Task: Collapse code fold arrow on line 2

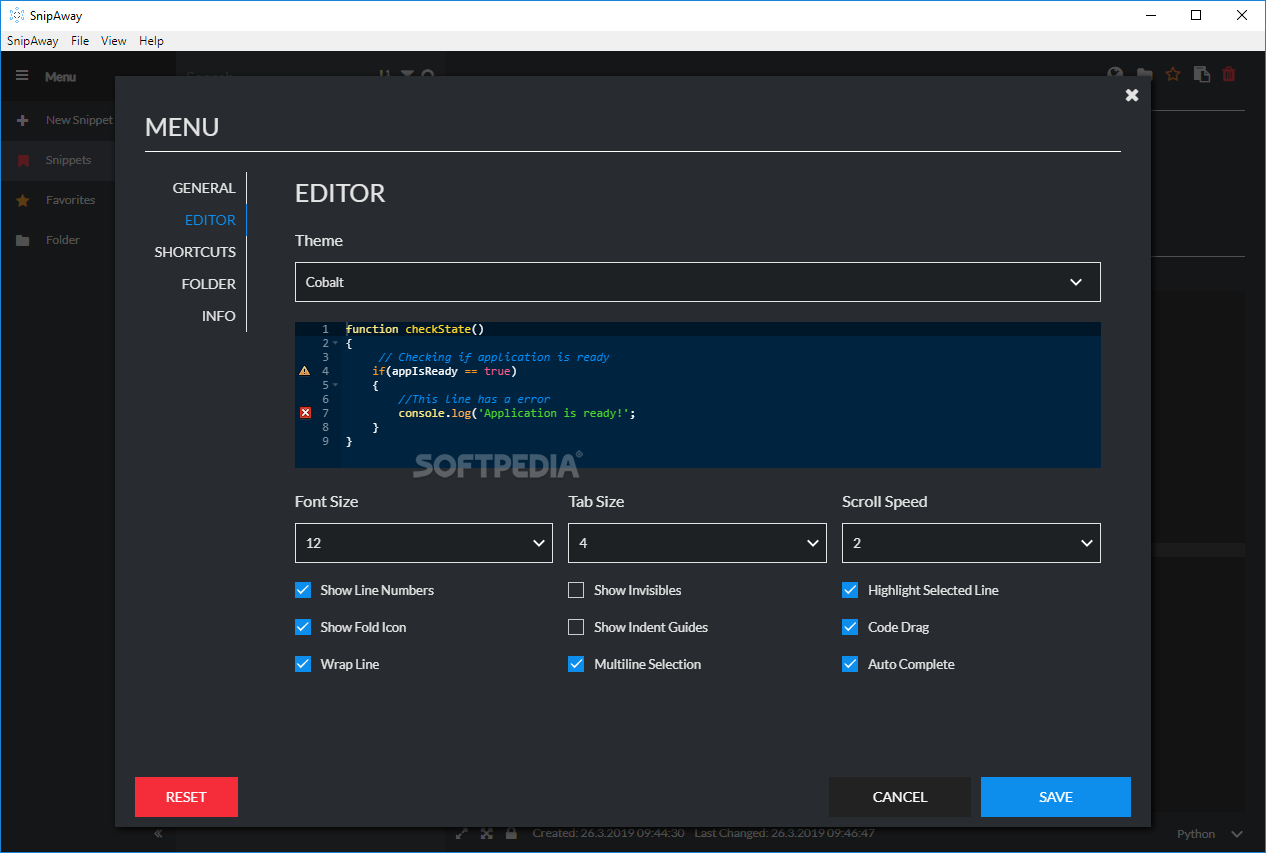Action: [335, 343]
